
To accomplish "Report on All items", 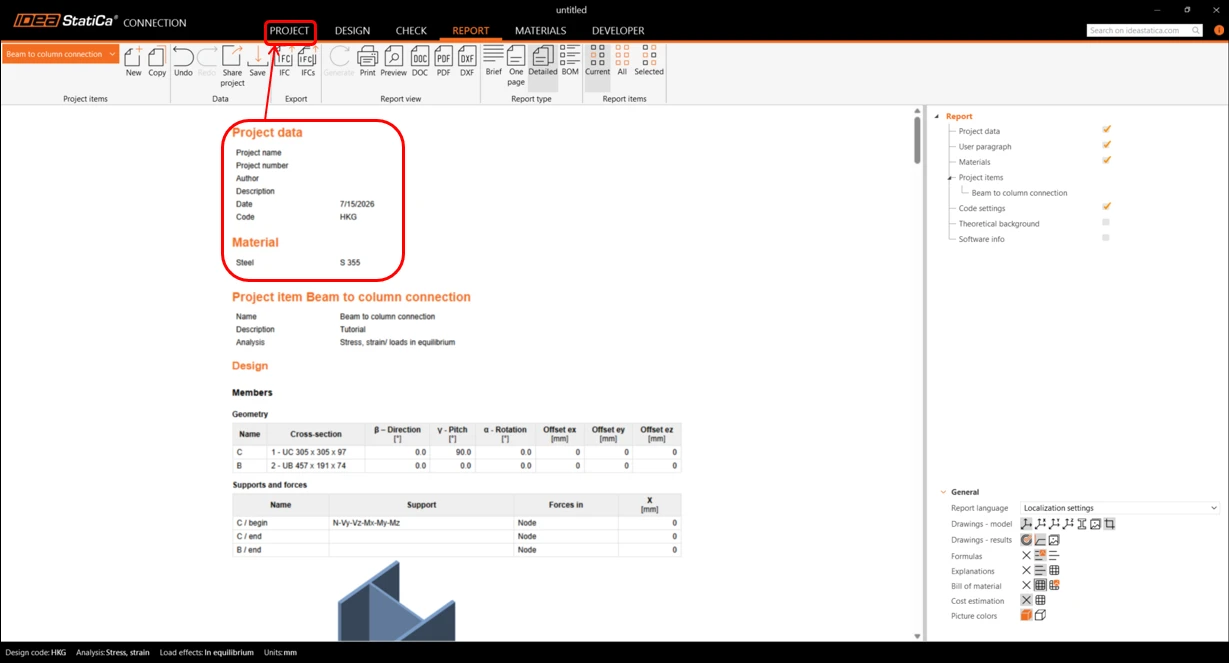I will 622,61.
